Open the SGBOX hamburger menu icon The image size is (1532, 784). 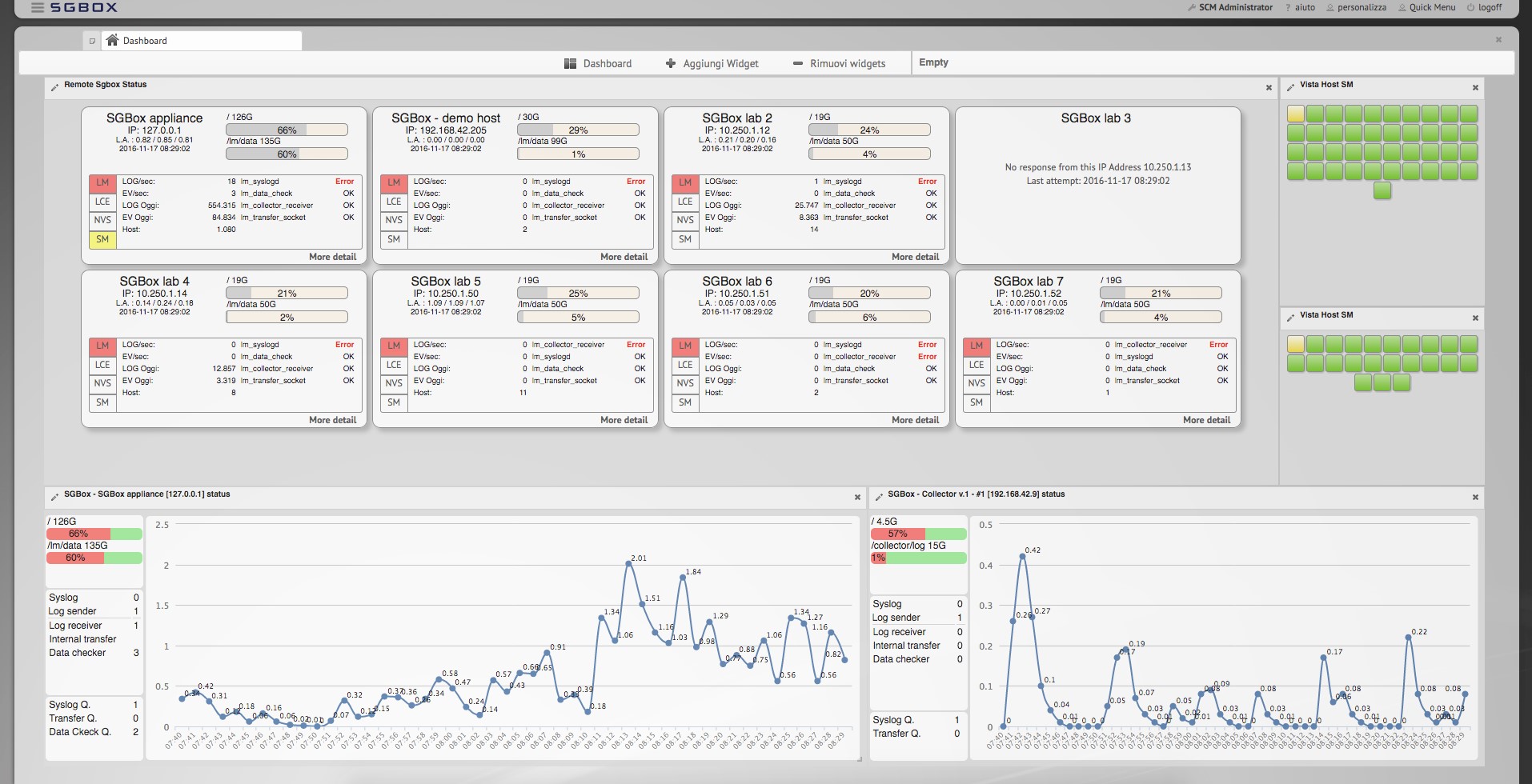pos(37,7)
